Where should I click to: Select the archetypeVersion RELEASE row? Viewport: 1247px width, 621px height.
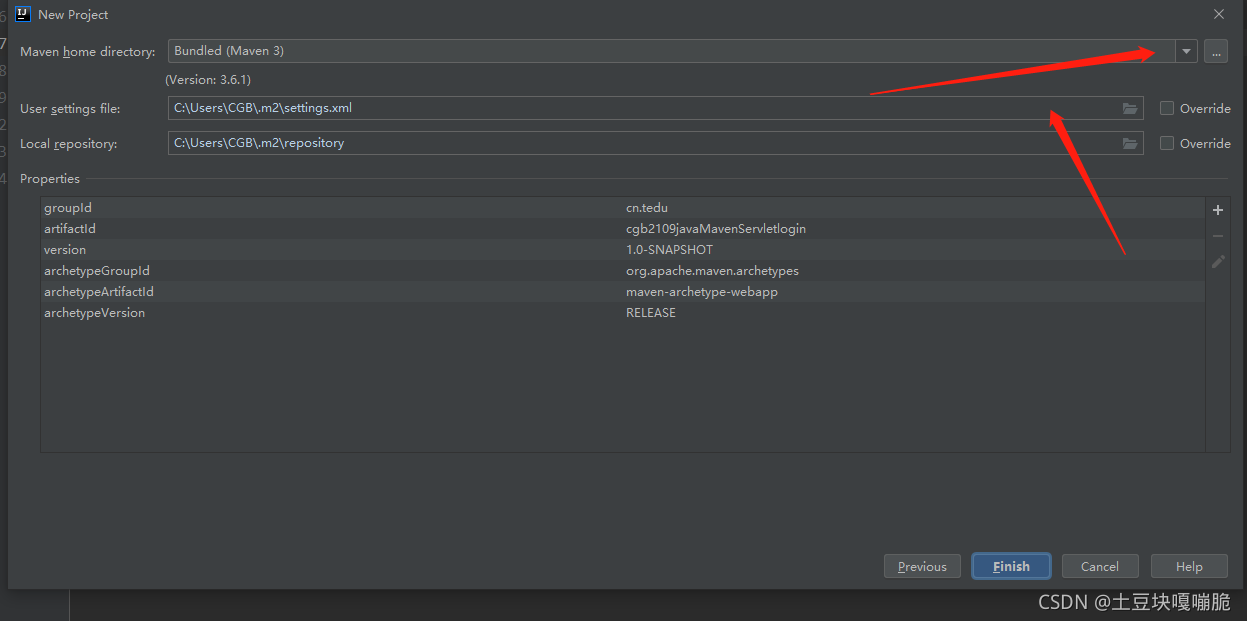tap(300, 312)
